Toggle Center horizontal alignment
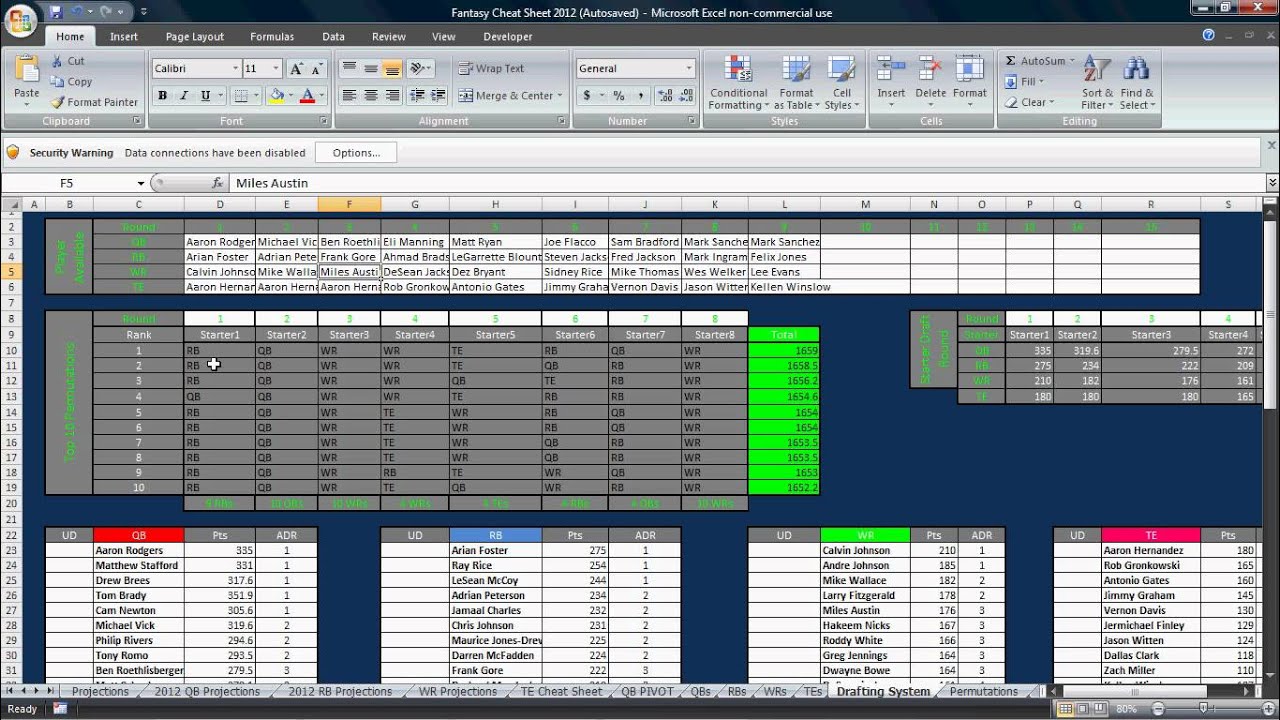The image size is (1280, 720). [371, 96]
